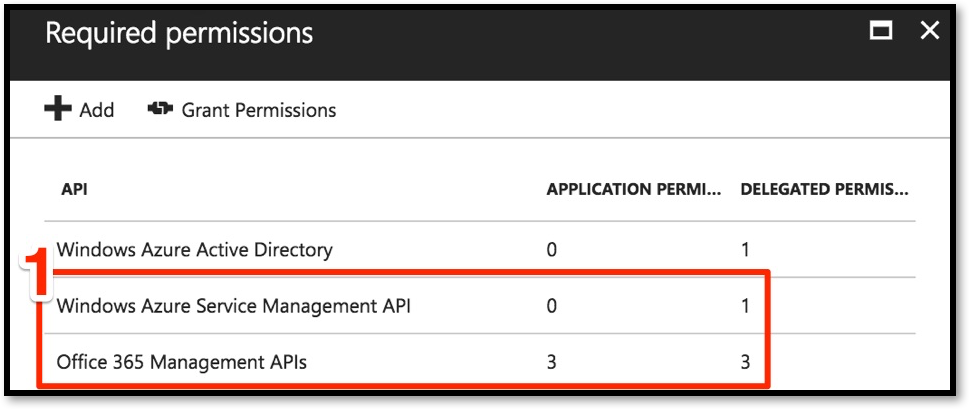Click the Application Permissions column header
The image size is (969, 409).
coord(633,189)
